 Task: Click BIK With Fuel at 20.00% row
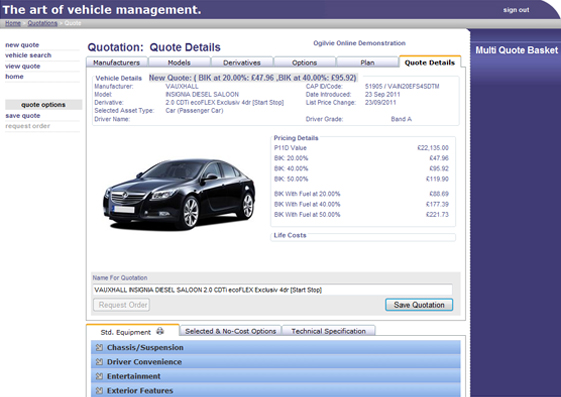pos(361,194)
